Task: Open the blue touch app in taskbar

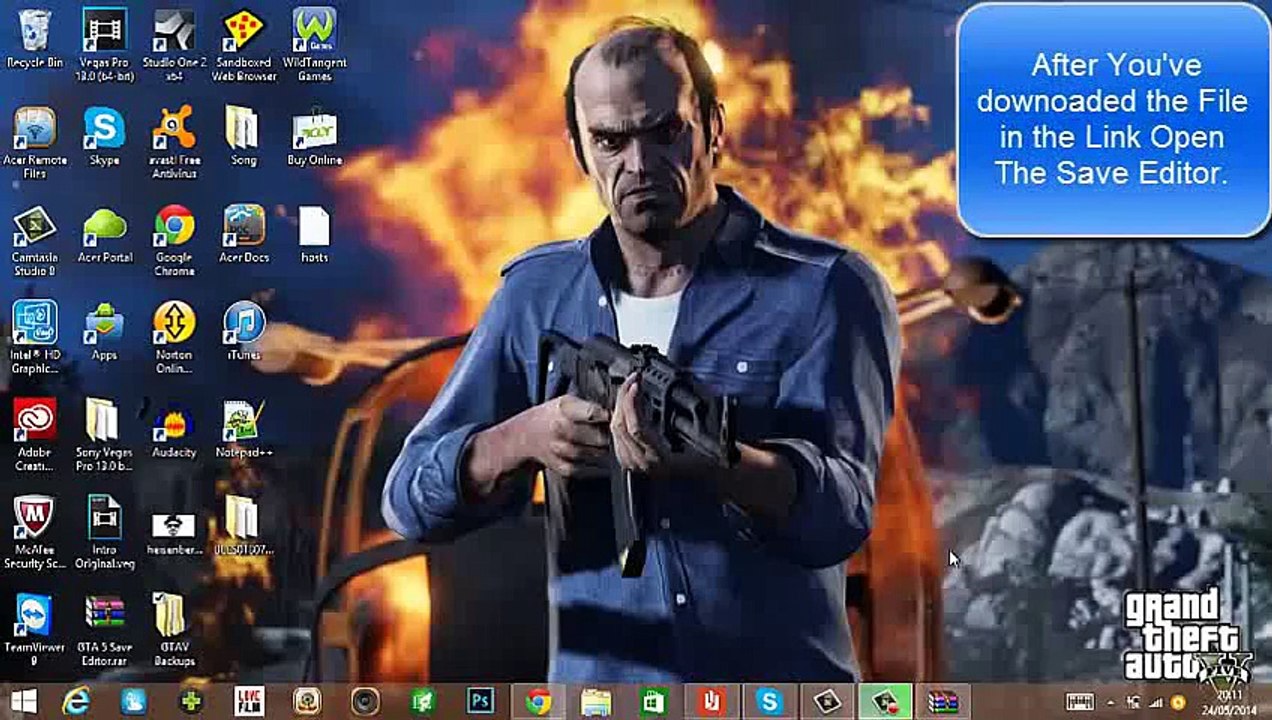Action: pos(133,702)
